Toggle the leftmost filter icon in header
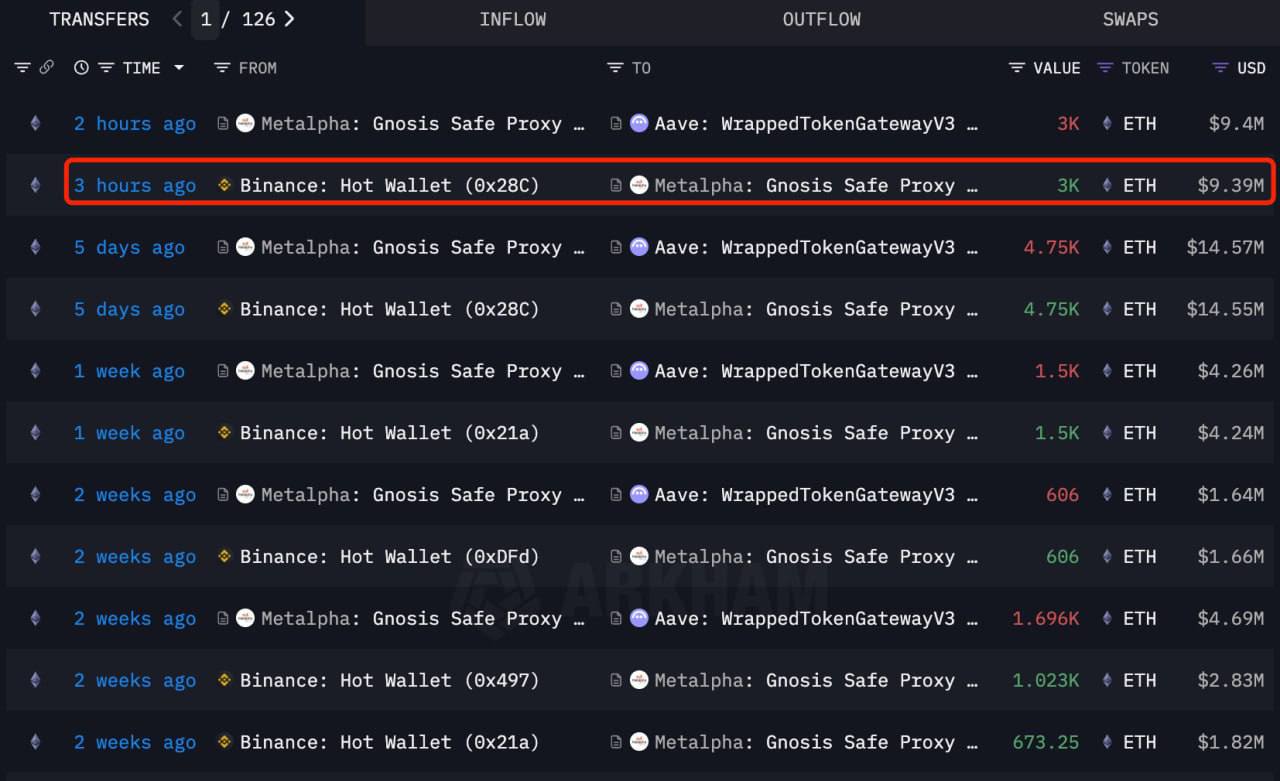The image size is (1280, 781). [22, 68]
